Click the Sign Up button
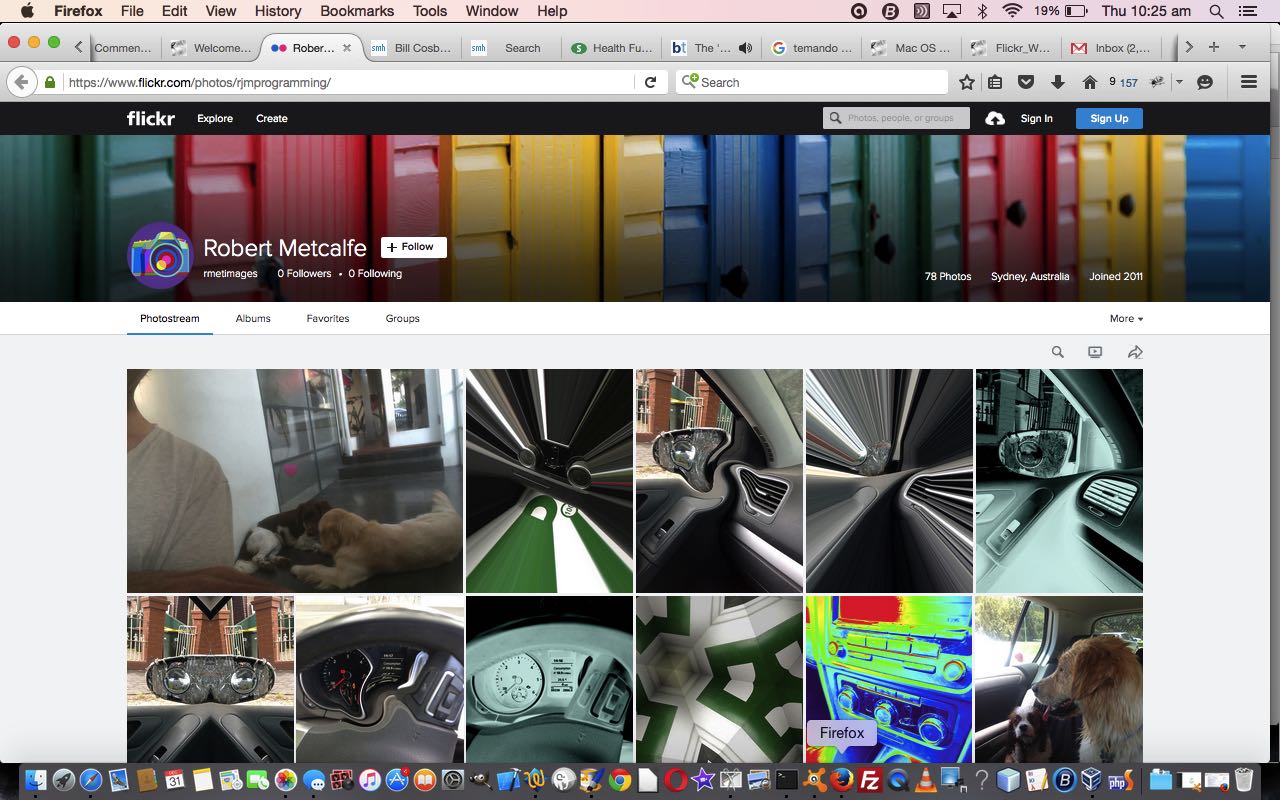This screenshot has height=800, width=1280. (x=1108, y=118)
